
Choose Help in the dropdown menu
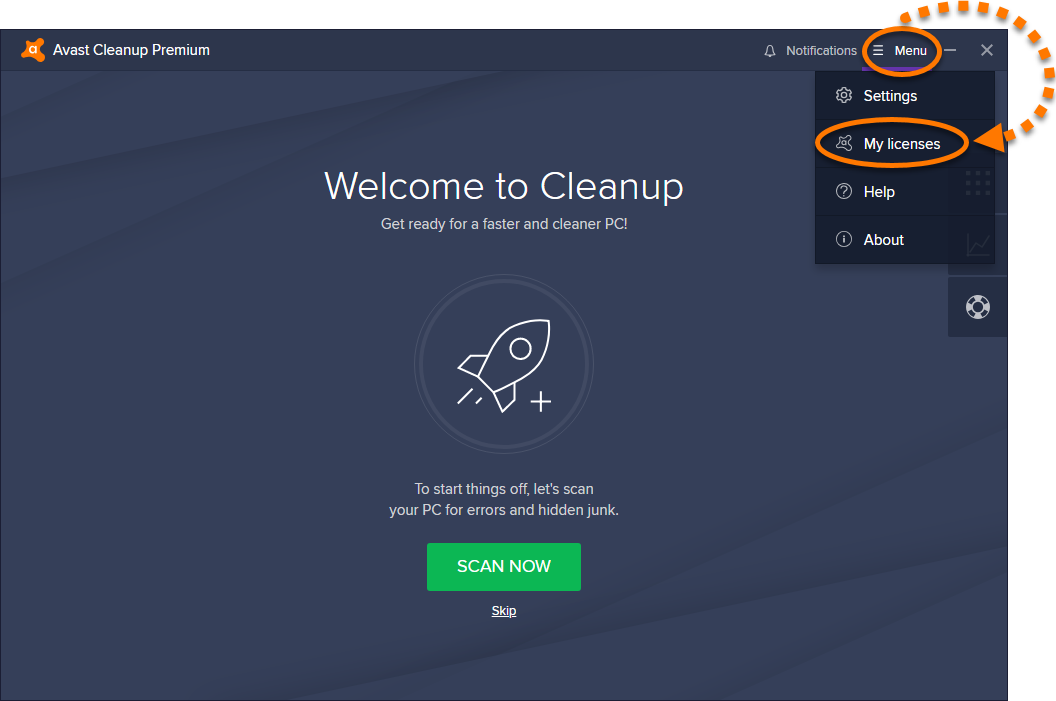[904, 192]
